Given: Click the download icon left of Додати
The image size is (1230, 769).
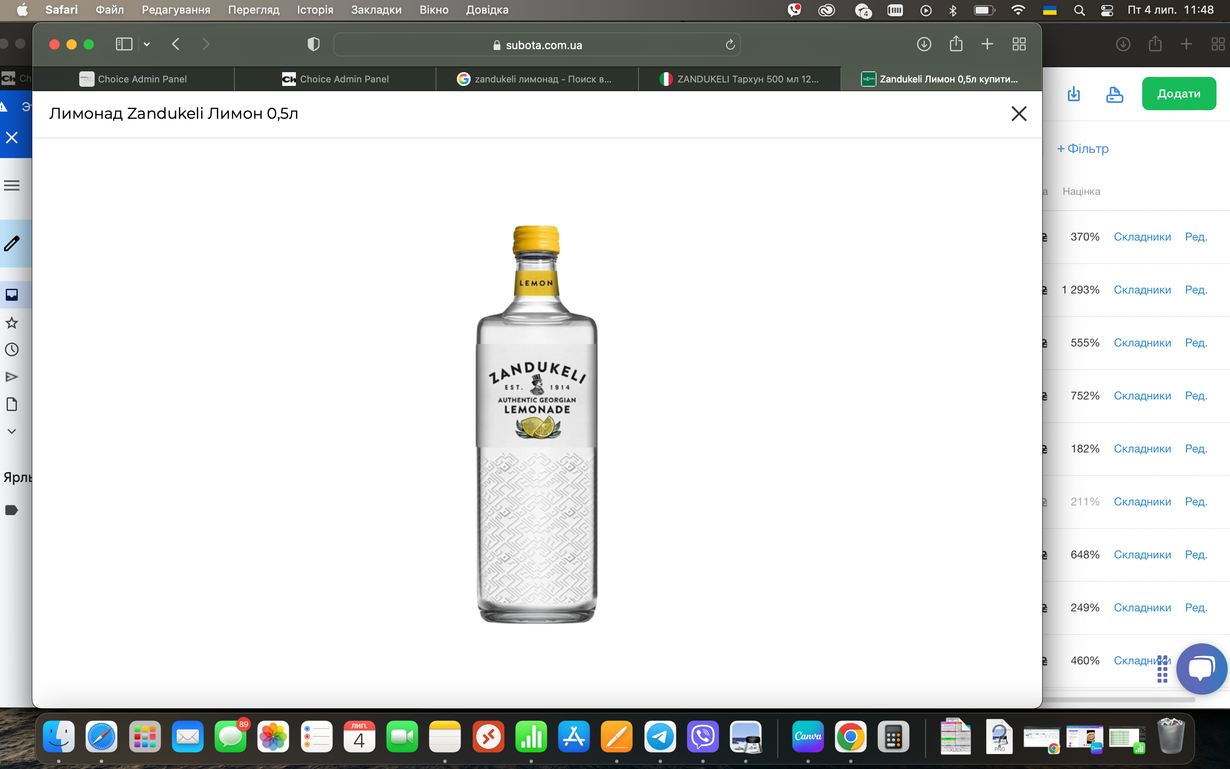Looking at the screenshot, I should 1074,94.
